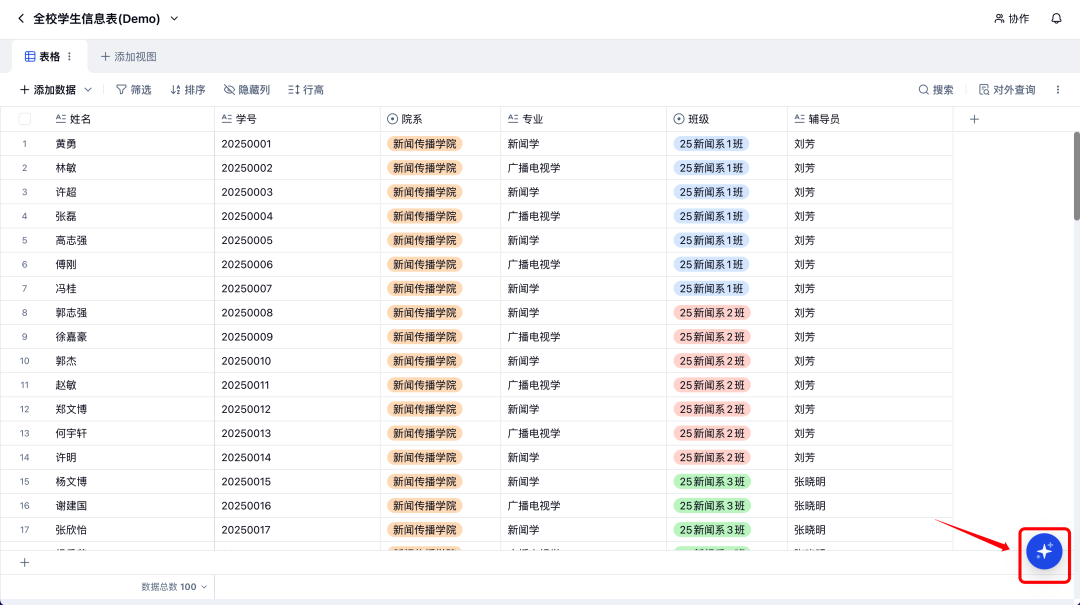This screenshot has height=605, width=1080.
Task: Click row number 6
Action: pos(25,265)
